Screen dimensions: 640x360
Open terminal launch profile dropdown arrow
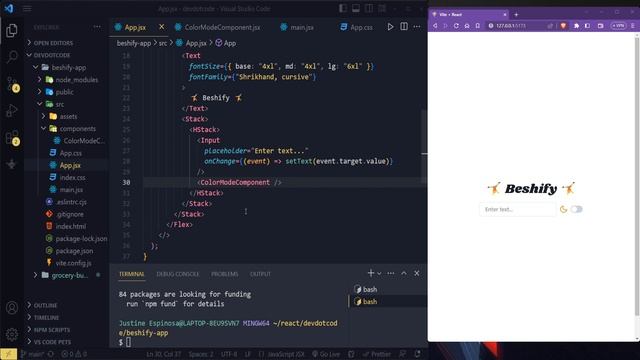pos(379,273)
